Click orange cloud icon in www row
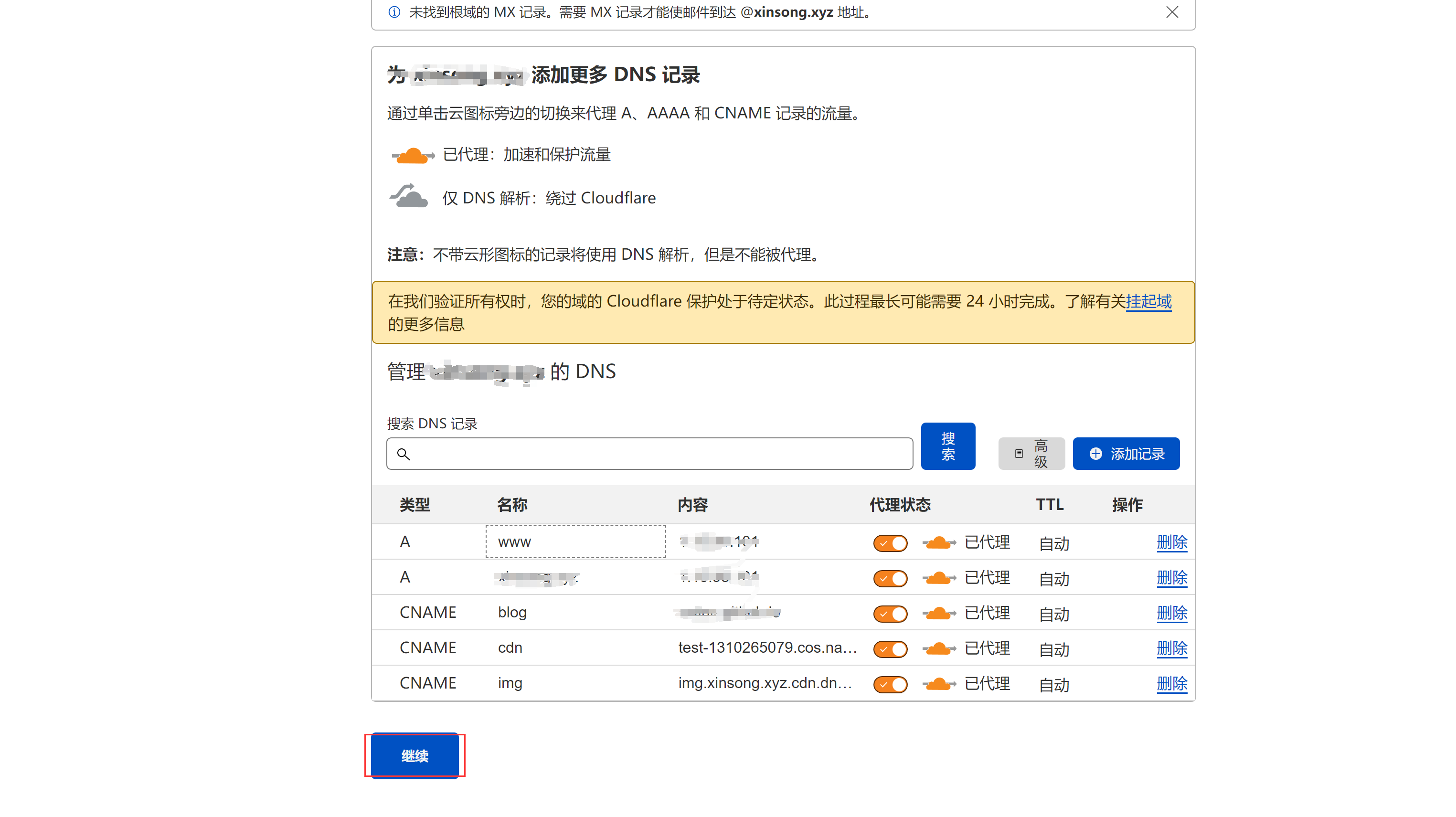This screenshot has height=817, width=1456. [939, 542]
